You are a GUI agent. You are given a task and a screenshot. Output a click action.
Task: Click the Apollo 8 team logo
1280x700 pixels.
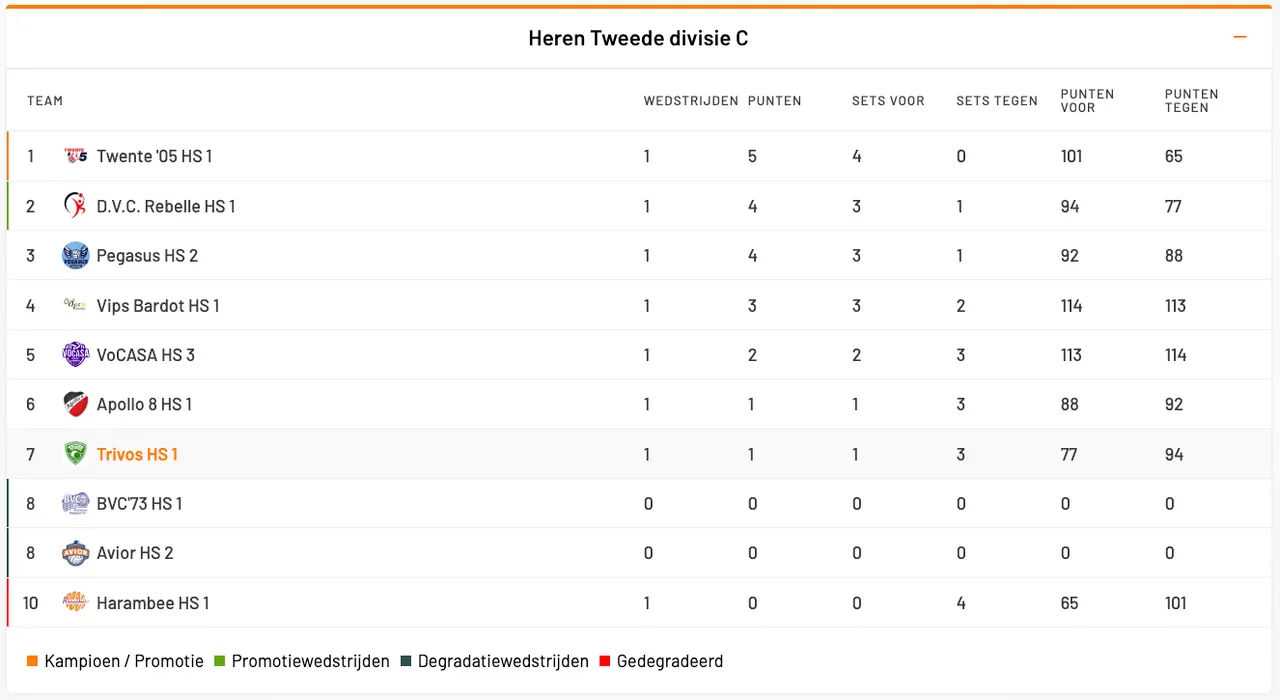[76, 404]
